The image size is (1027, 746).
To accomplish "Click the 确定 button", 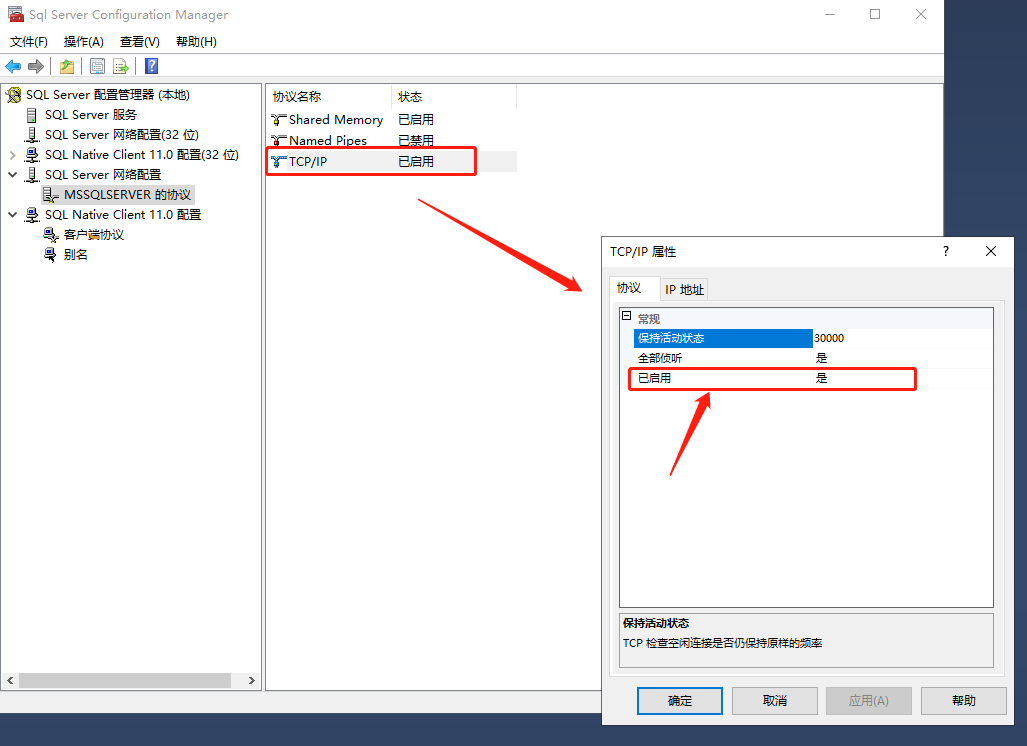I will pos(680,701).
